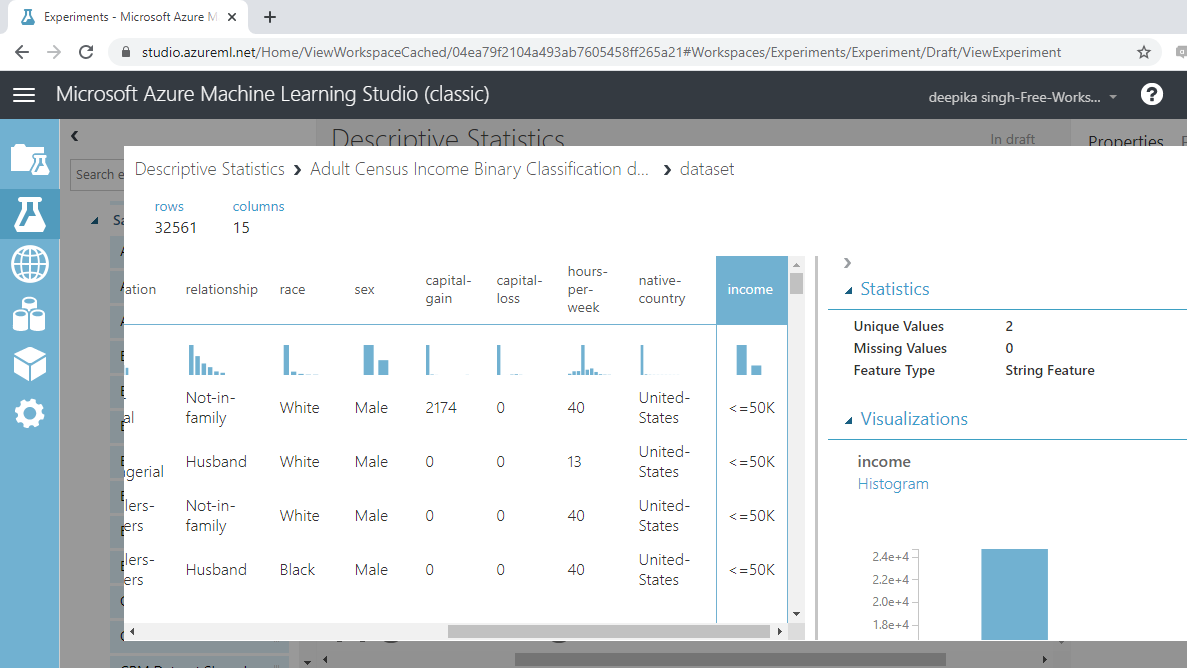
Task: Select the income column header
Action: tap(750, 289)
